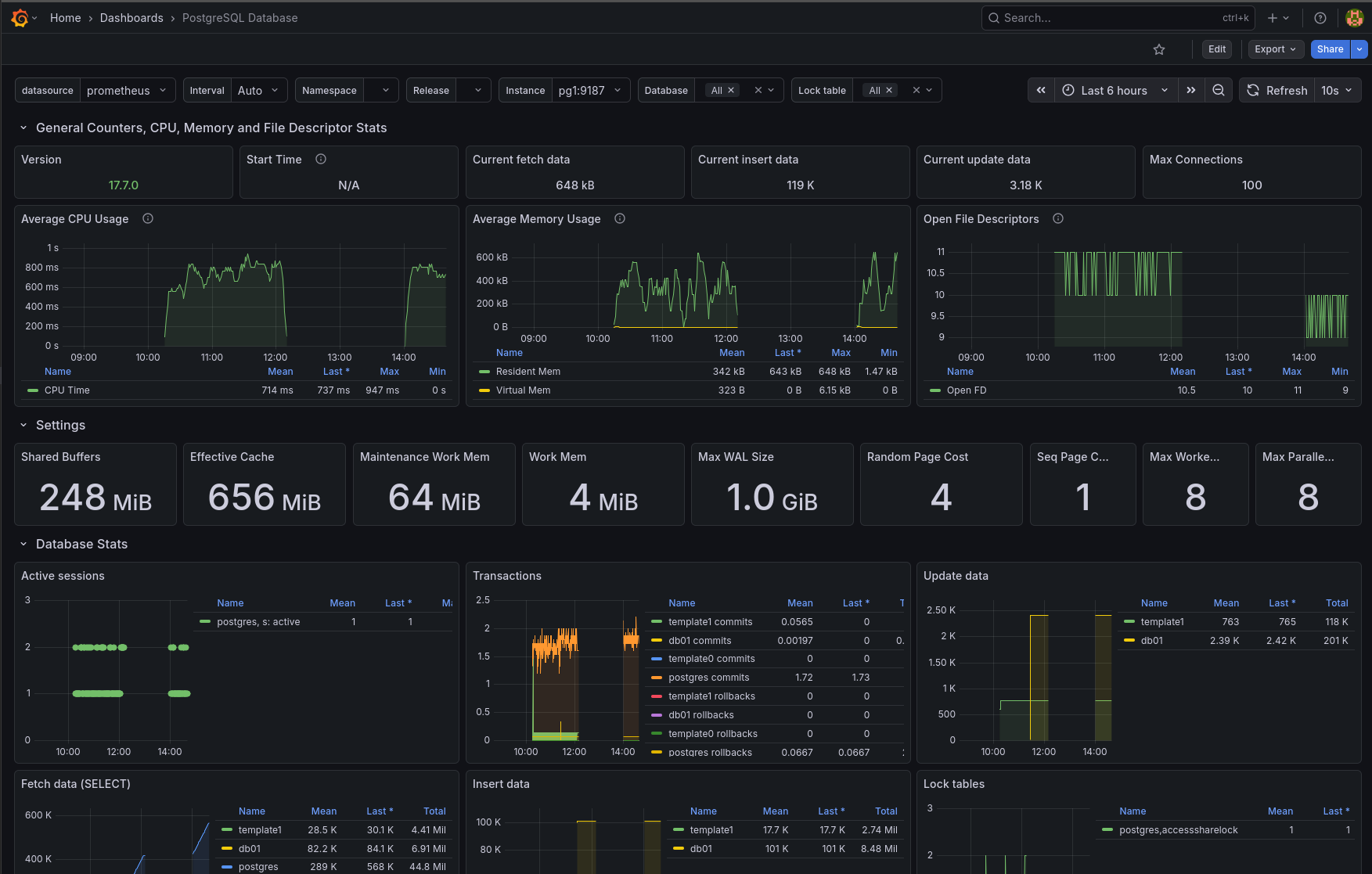The height and width of the screenshot is (874, 1372).
Task: Go to Dashboards via the breadcrumb
Action: coord(131,17)
